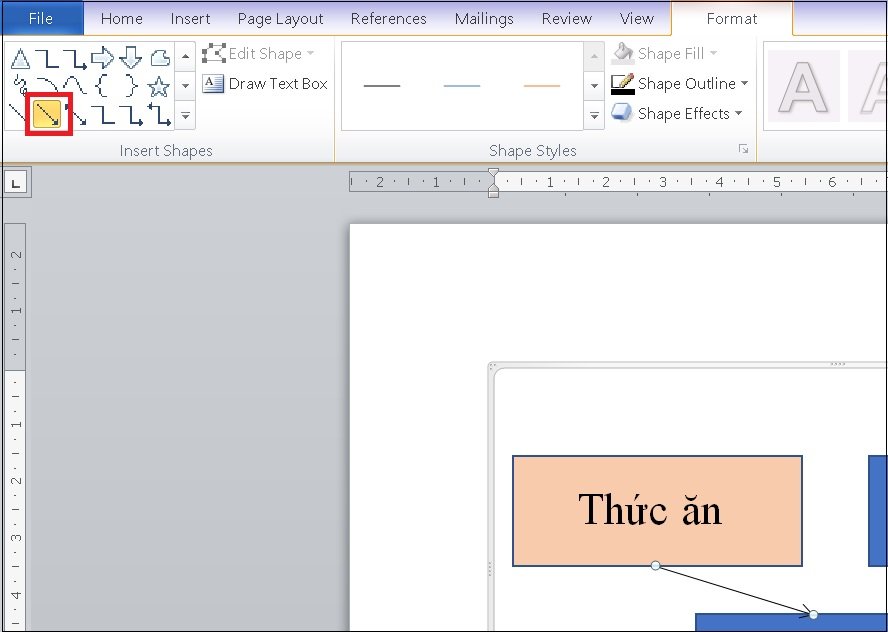The width and height of the screenshot is (888, 632).
Task: Expand the Shape Styles gallery
Action: [594, 116]
